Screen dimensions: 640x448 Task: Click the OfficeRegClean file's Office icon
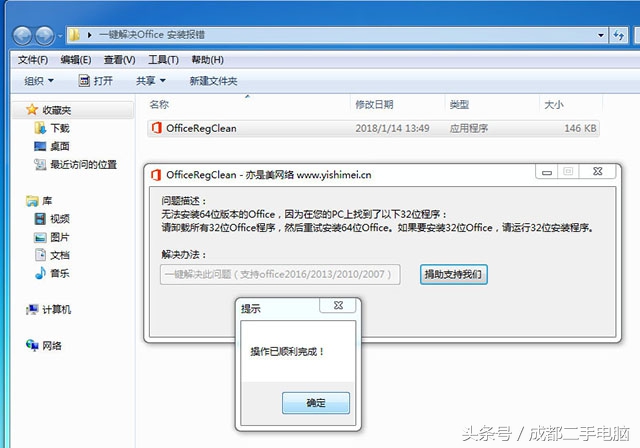coord(156,128)
